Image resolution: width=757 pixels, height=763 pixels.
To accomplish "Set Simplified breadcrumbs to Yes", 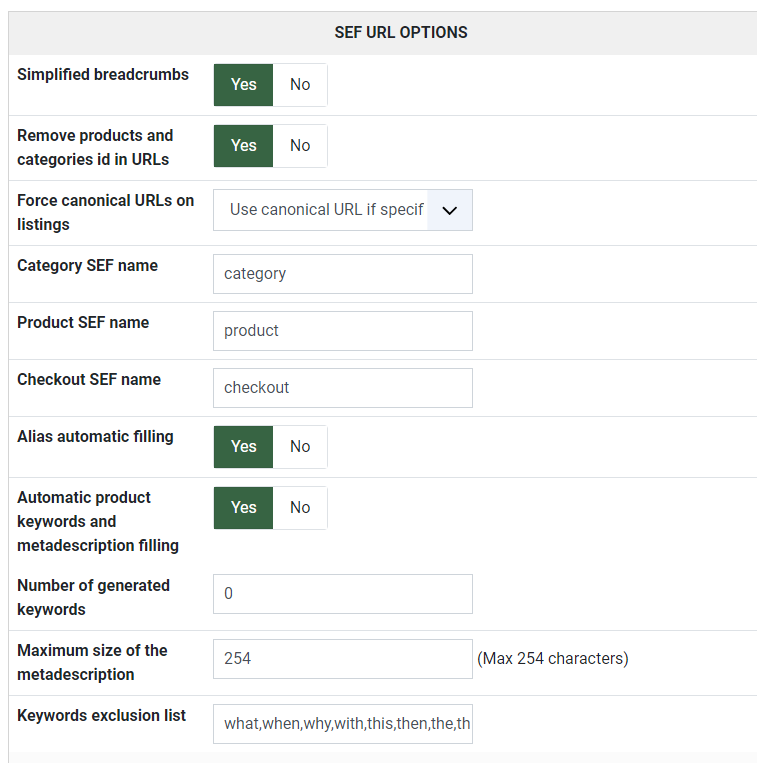I will (243, 85).
